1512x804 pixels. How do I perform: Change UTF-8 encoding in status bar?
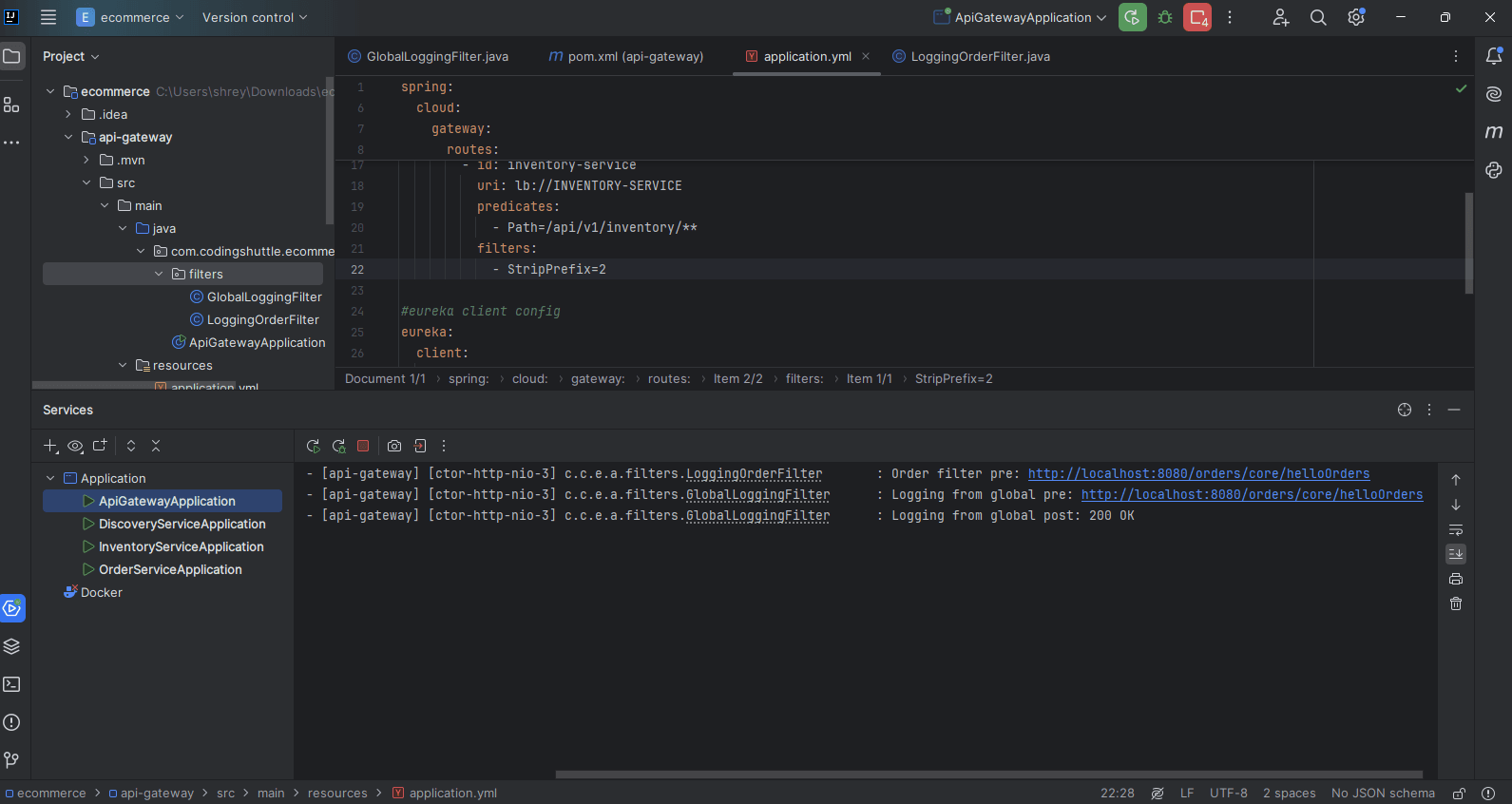pyautogui.click(x=1229, y=794)
